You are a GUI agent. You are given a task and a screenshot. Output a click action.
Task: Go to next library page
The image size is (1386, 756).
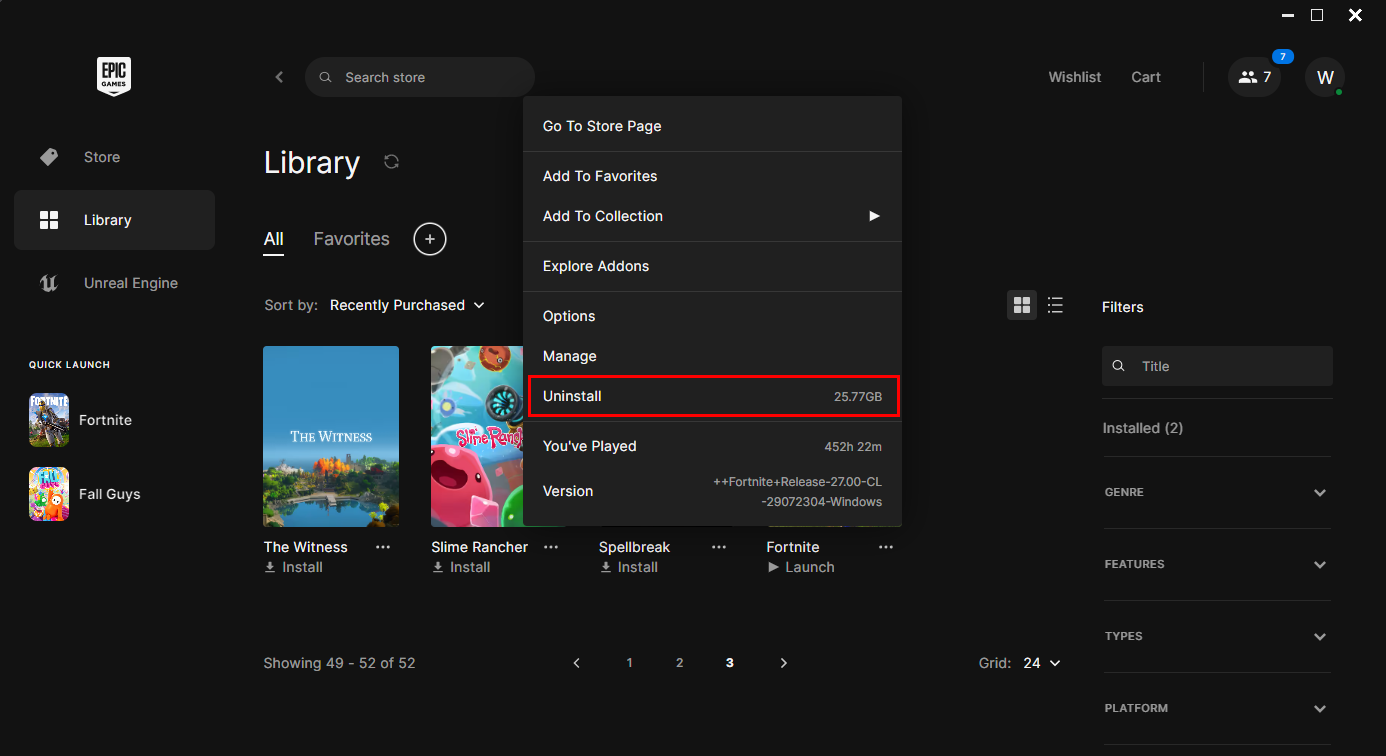[x=783, y=663]
